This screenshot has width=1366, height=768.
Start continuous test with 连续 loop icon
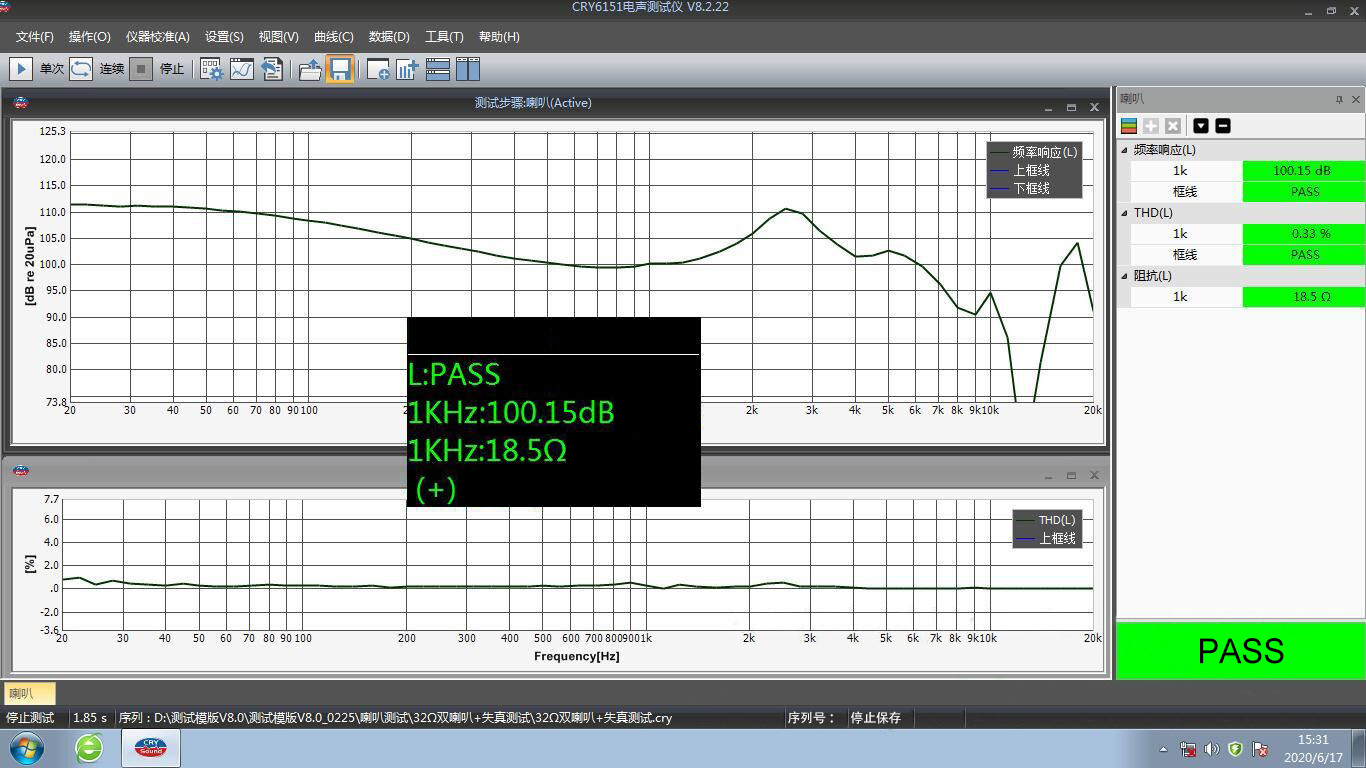click(81, 69)
